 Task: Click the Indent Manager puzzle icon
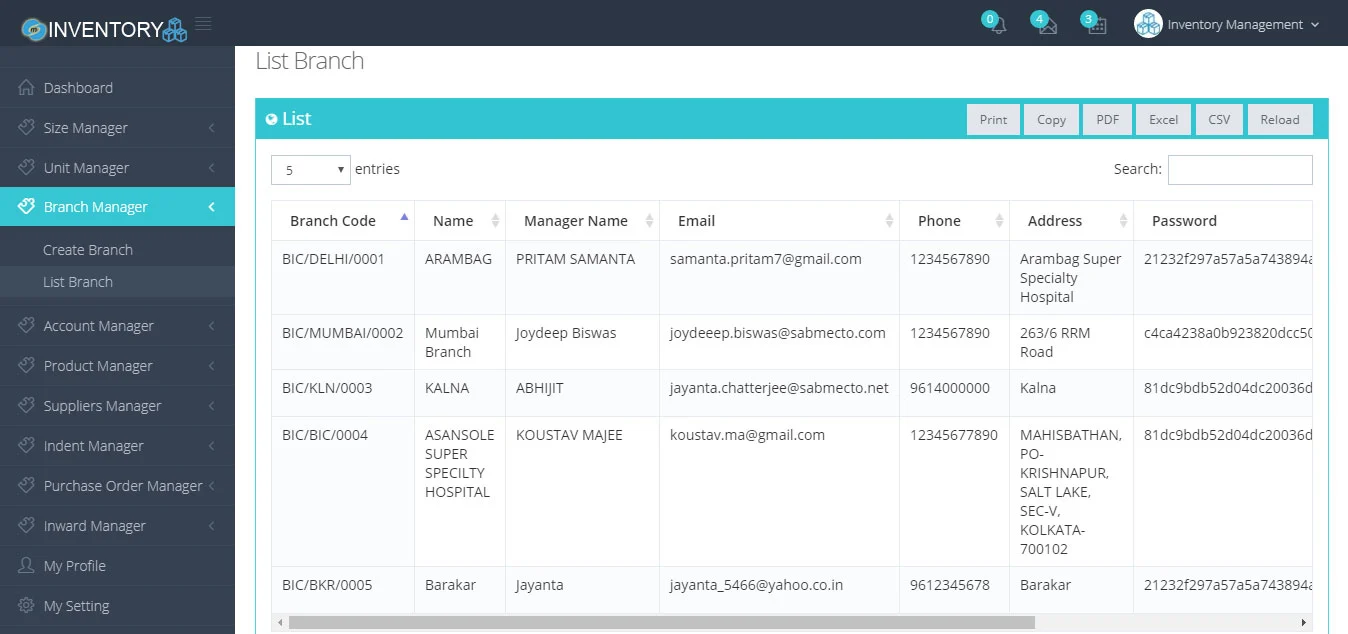(27, 446)
